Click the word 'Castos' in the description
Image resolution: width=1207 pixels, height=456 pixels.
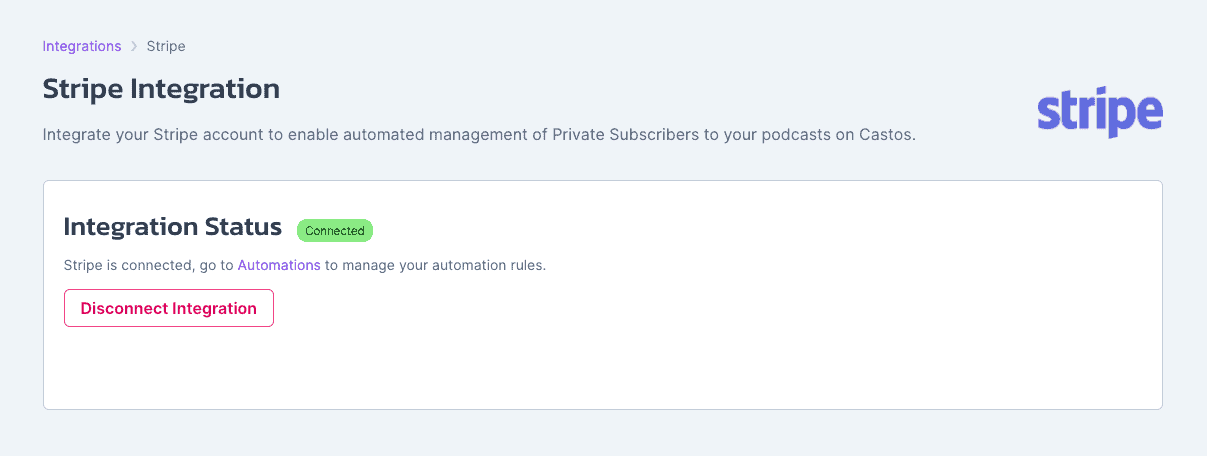pyautogui.click(x=885, y=134)
